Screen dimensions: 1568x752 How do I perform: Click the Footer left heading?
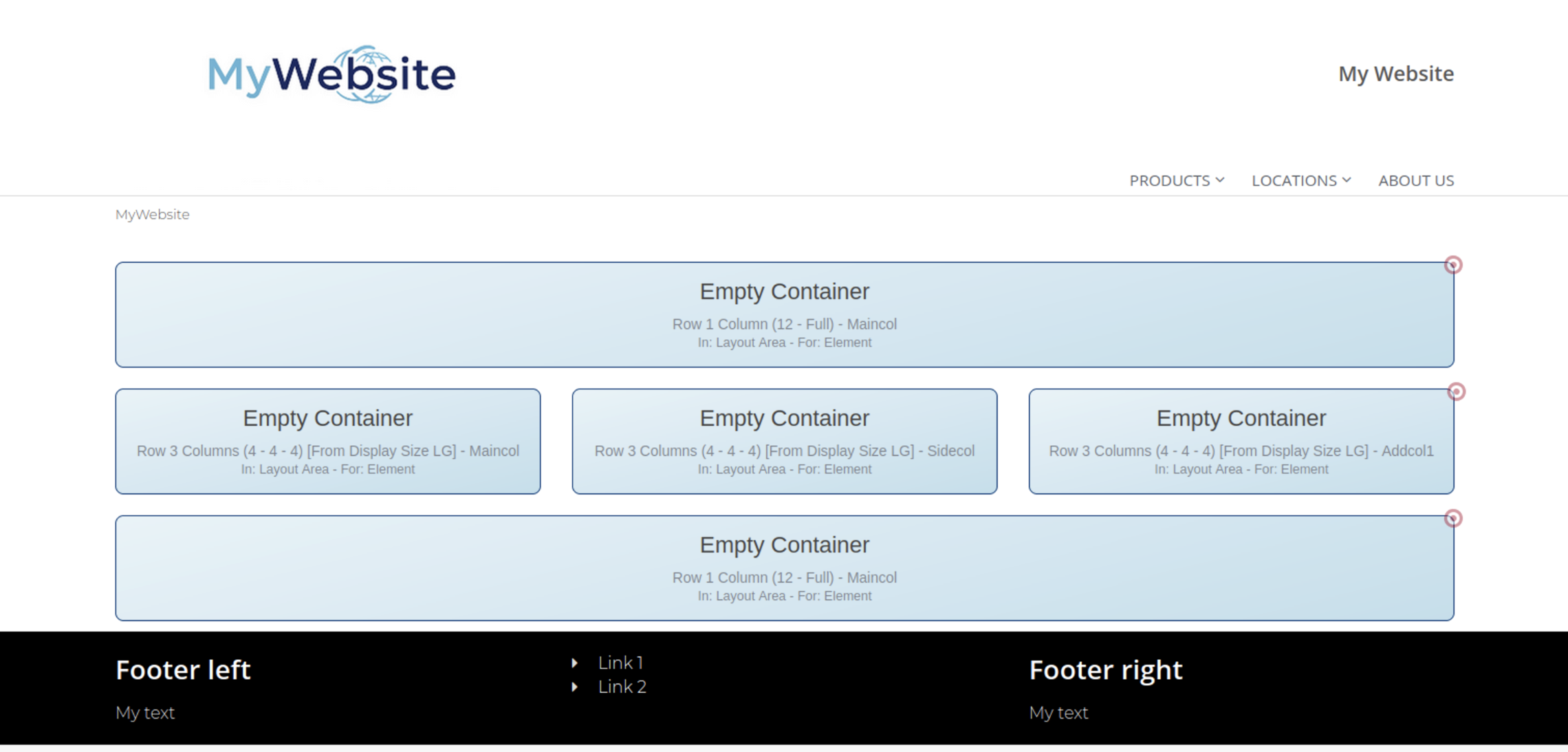pos(183,669)
